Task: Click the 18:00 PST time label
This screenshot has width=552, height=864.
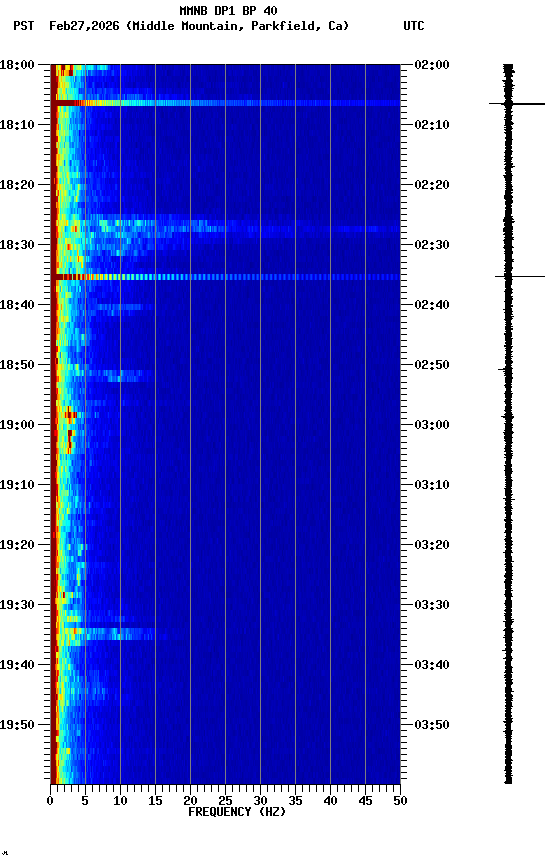Action: coord(17,65)
